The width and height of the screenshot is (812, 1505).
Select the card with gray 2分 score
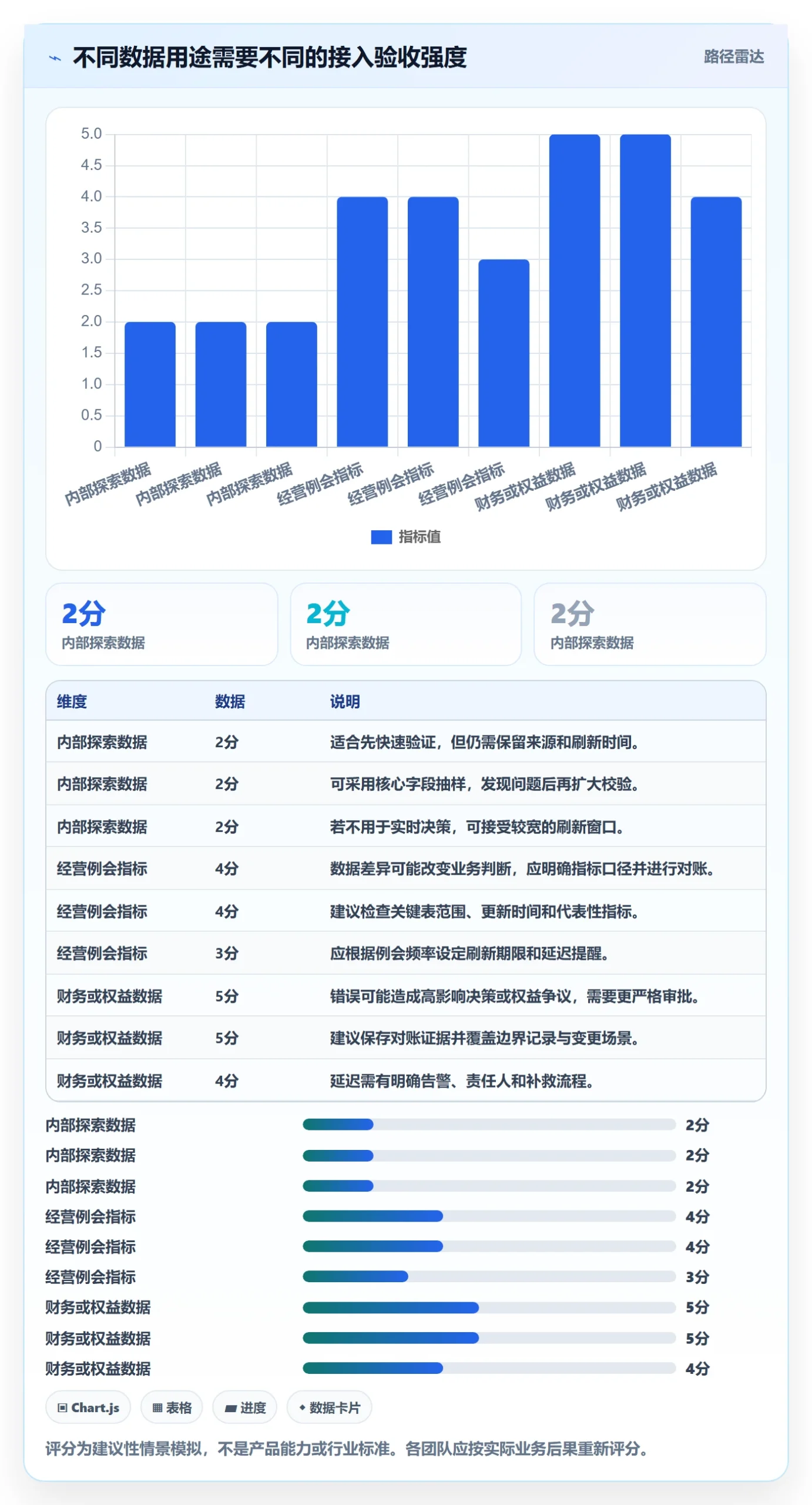[x=650, y=624]
